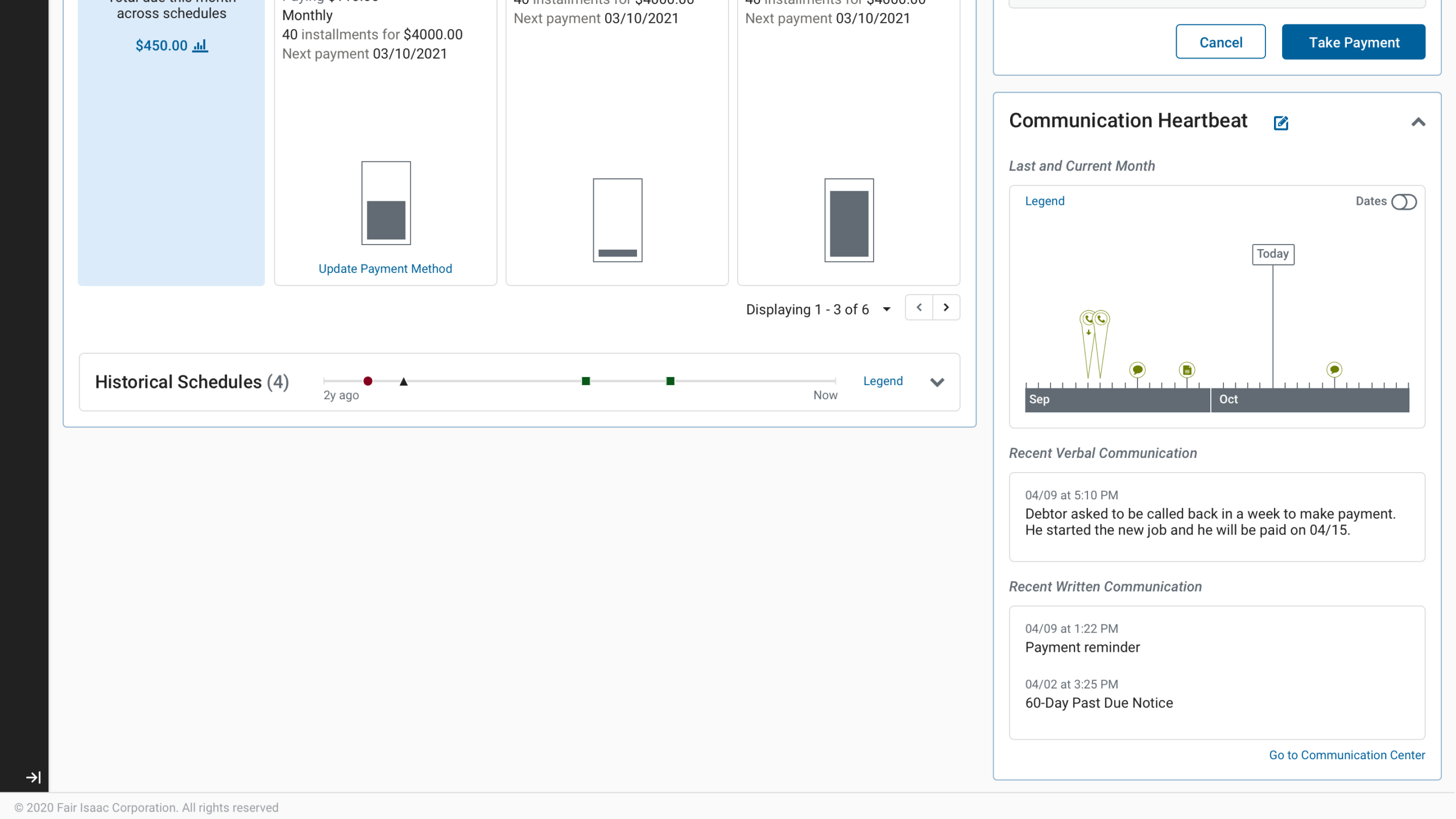Toggle the Dates switch on

pos(1404,202)
